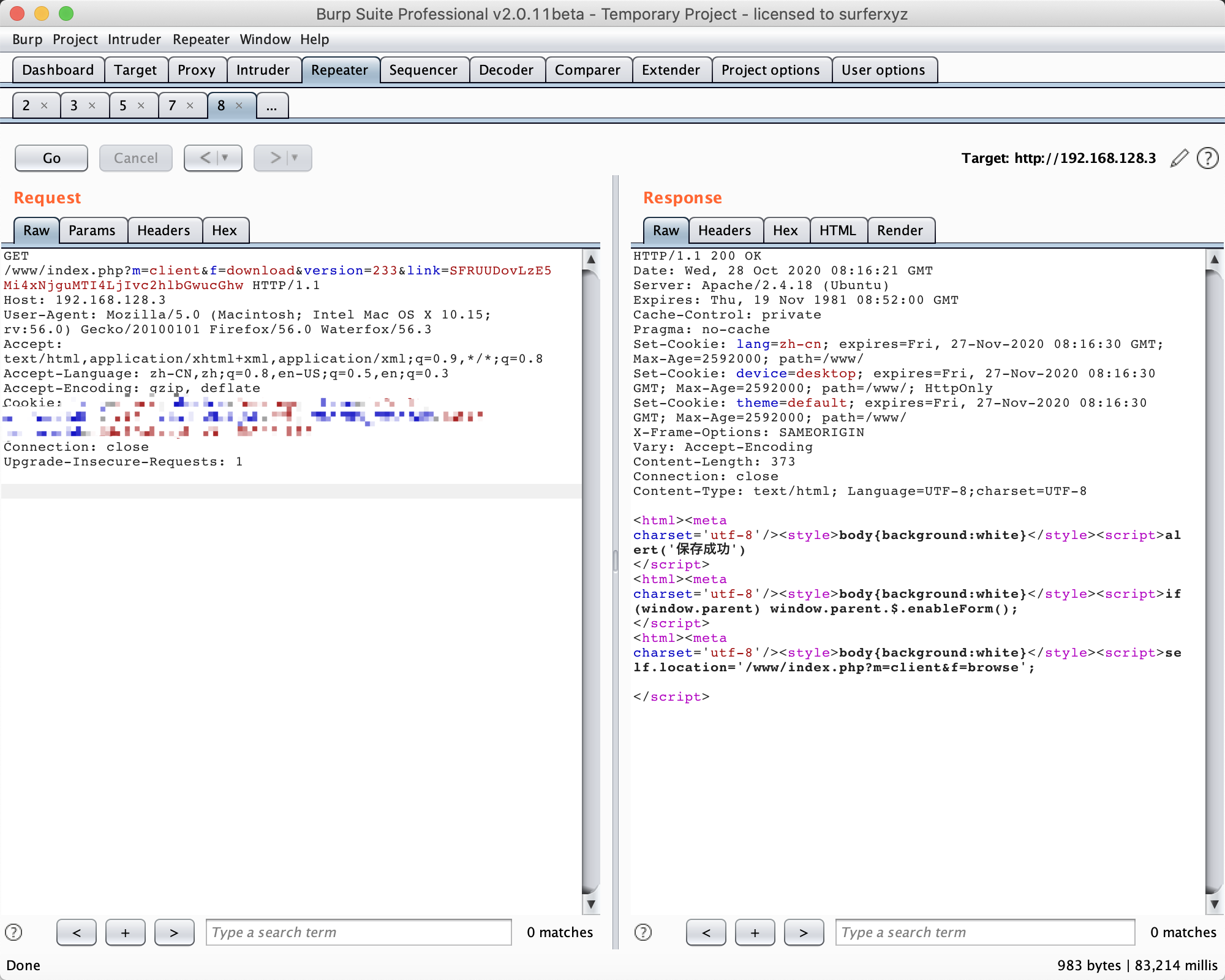Open the Project menu

pos(75,39)
